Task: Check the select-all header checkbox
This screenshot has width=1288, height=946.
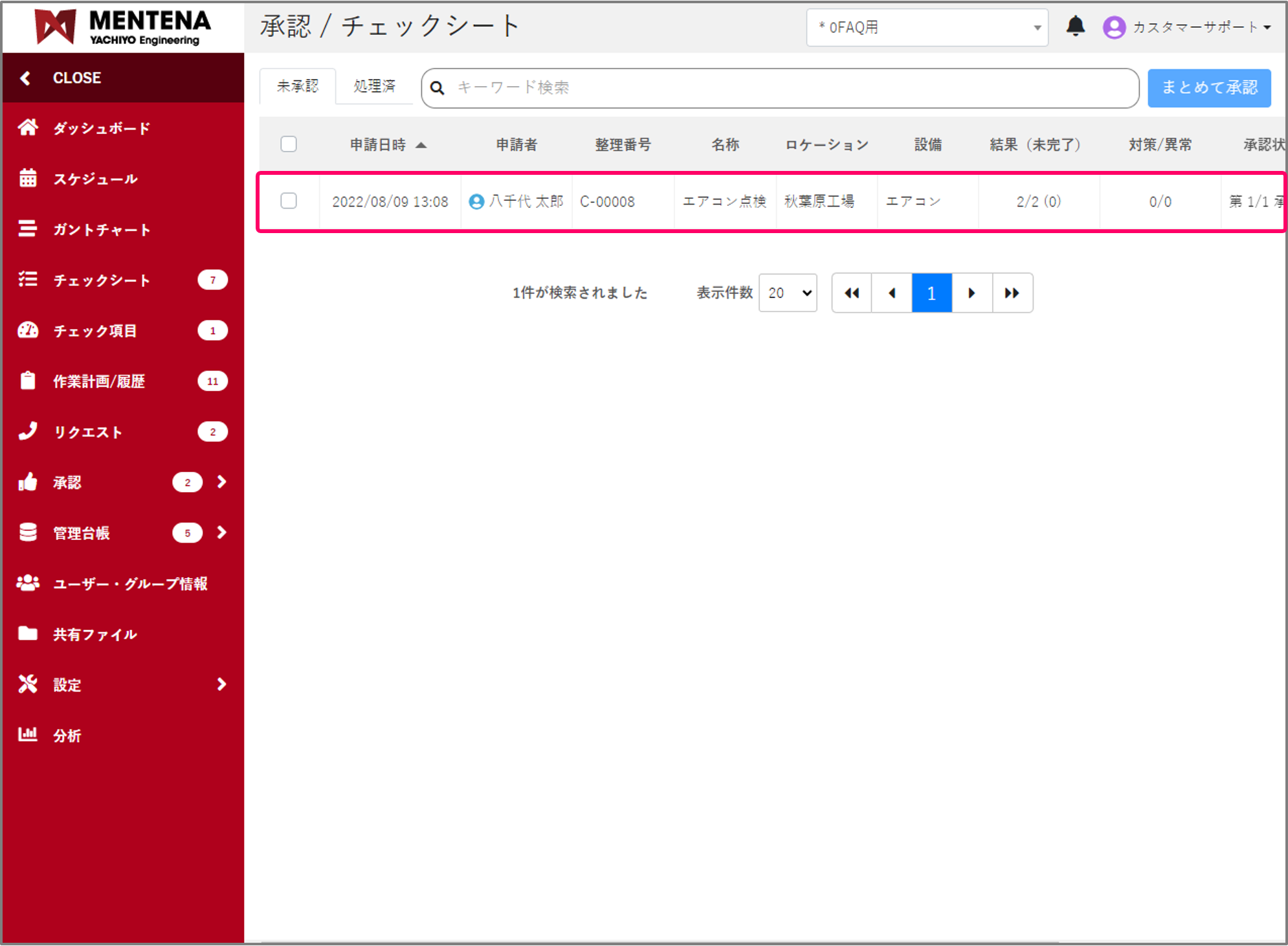Action: pos(289,144)
